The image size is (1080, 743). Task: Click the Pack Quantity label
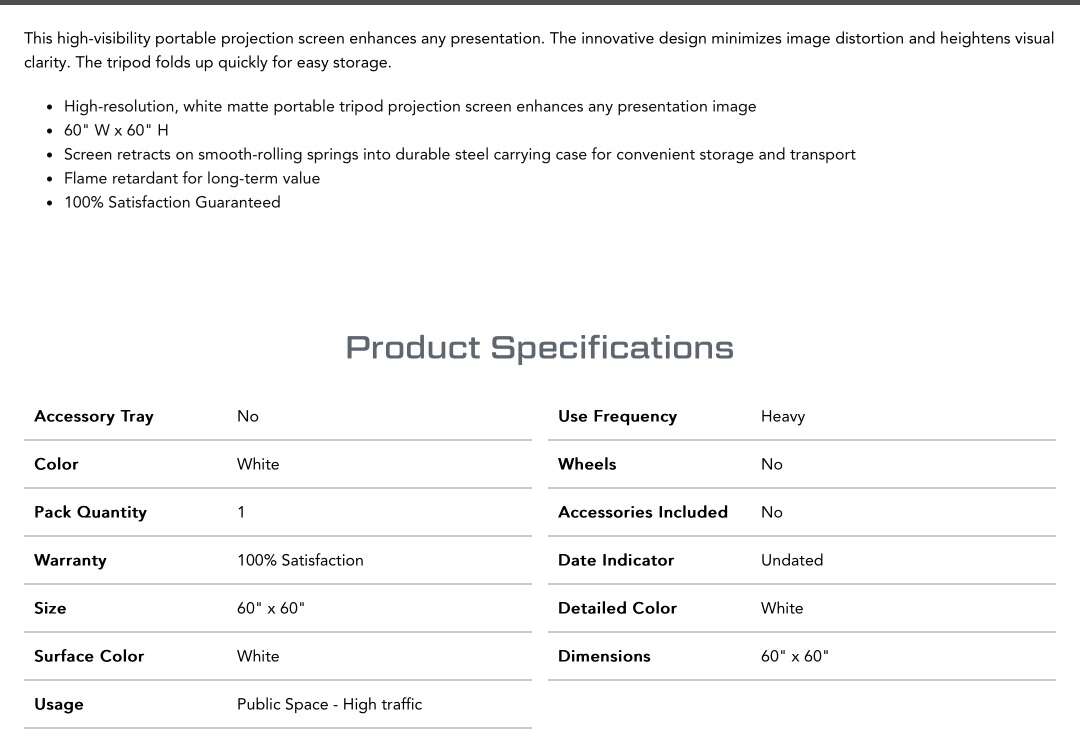pyautogui.click(x=90, y=512)
